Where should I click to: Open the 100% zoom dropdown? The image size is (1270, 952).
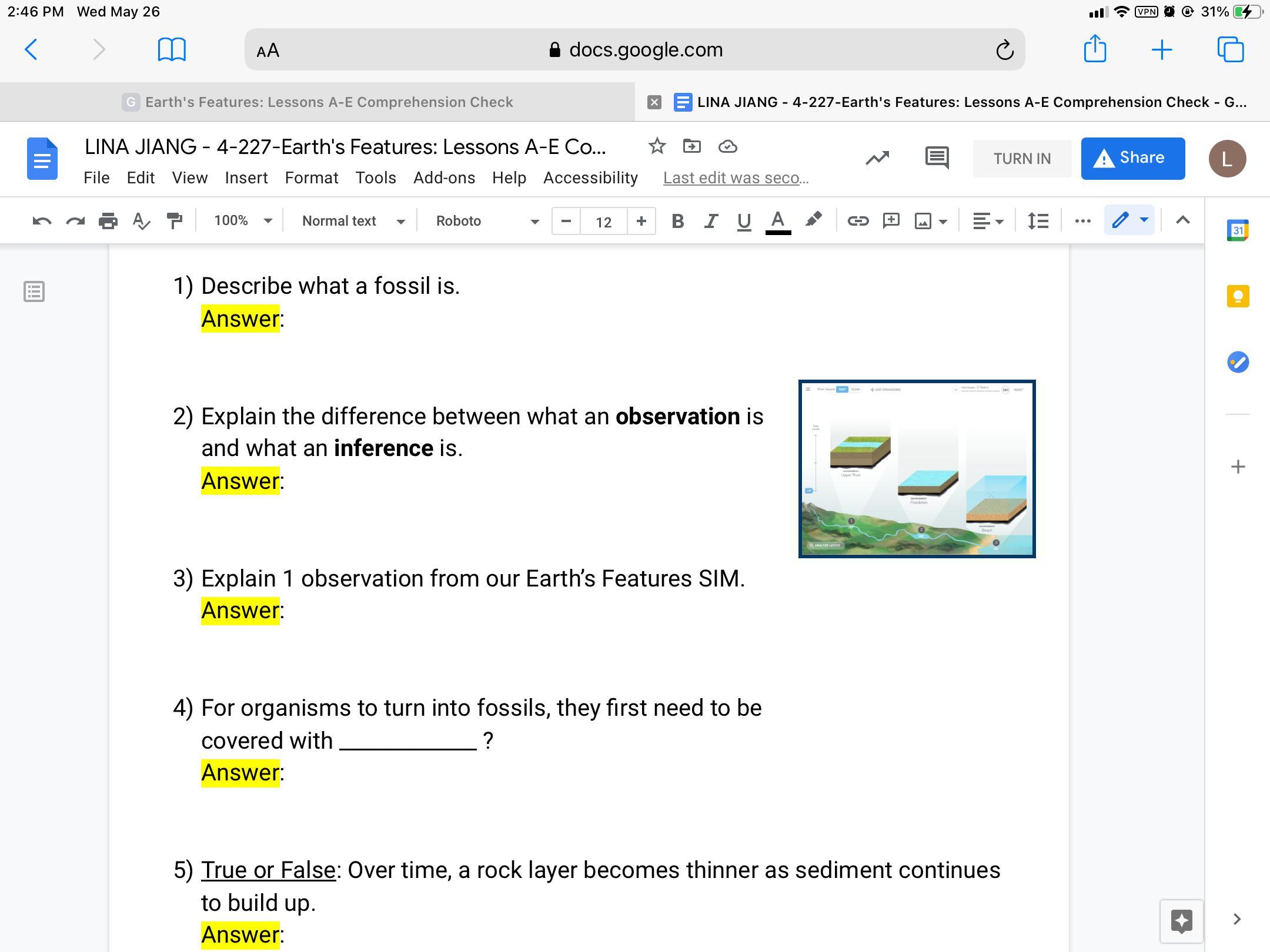[242, 221]
